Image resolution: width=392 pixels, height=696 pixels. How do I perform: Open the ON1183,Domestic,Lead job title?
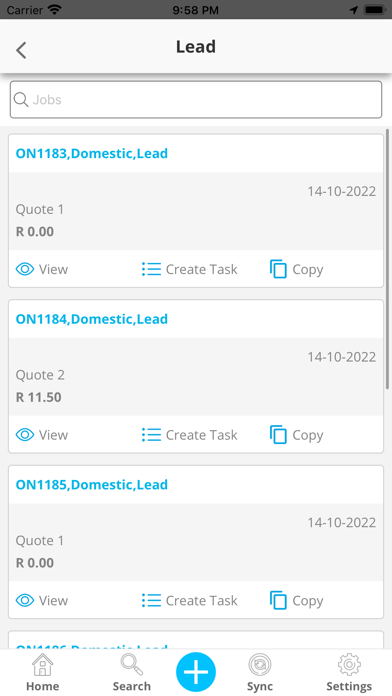coord(92,154)
